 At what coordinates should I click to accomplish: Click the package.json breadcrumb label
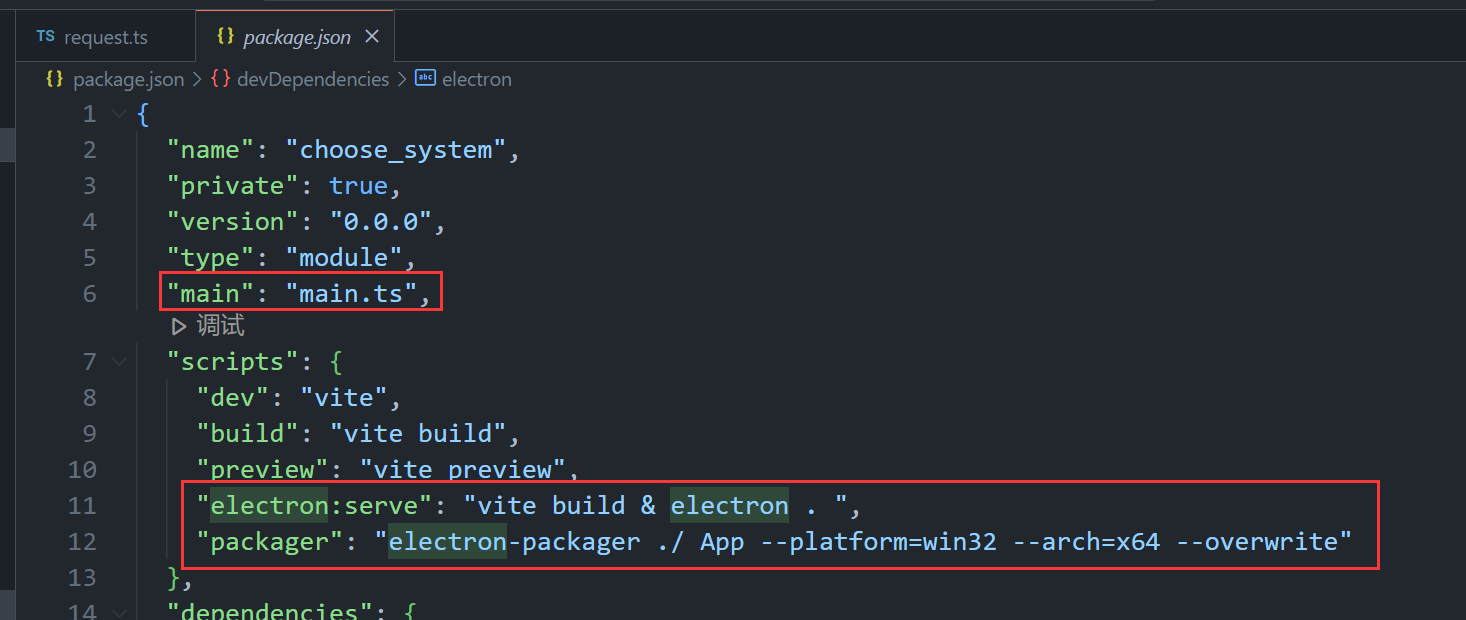point(129,78)
